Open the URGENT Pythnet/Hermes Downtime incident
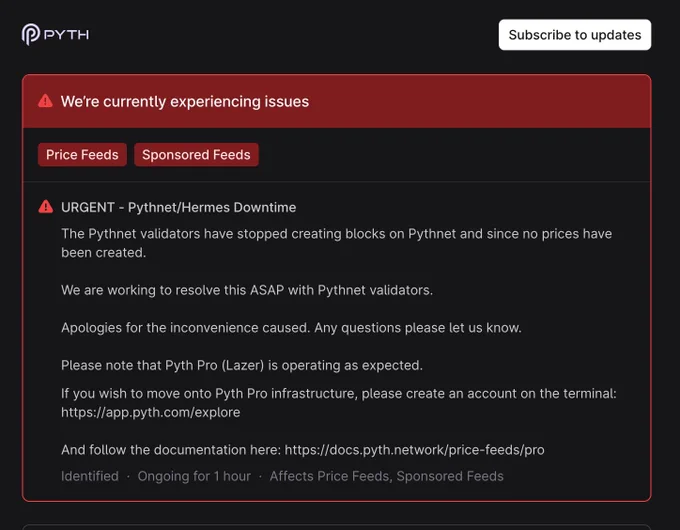 click(179, 207)
